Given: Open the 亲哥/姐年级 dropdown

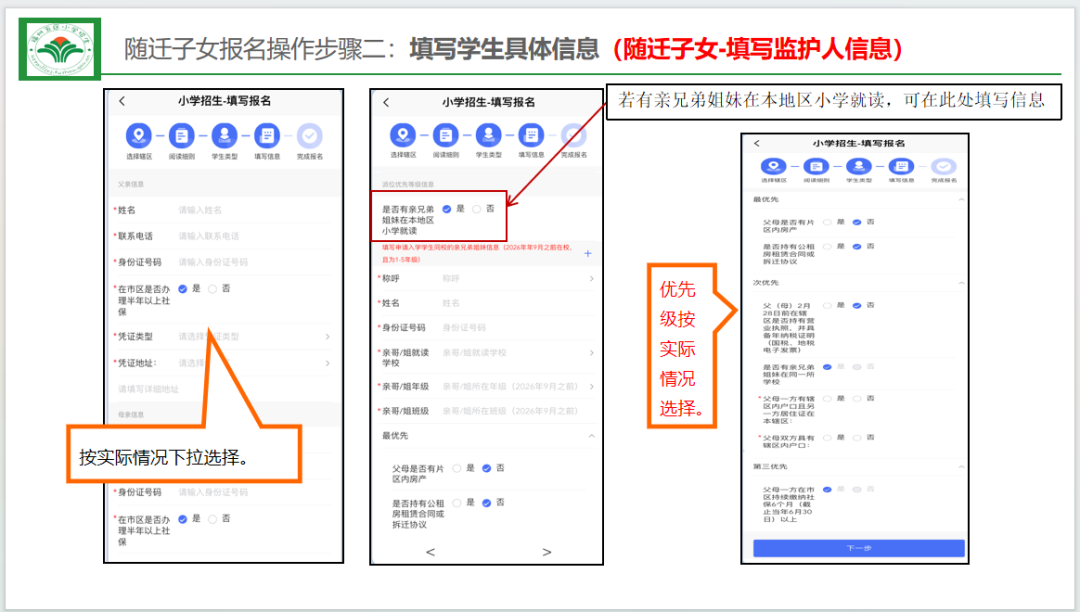Looking at the screenshot, I should [x=486, y=386].
